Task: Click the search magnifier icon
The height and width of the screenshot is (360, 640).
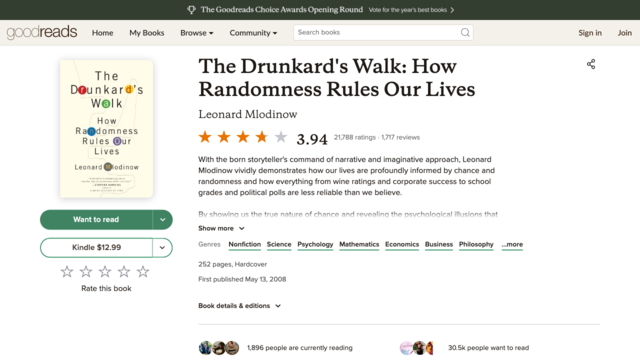Action: (x=465, y=33)
